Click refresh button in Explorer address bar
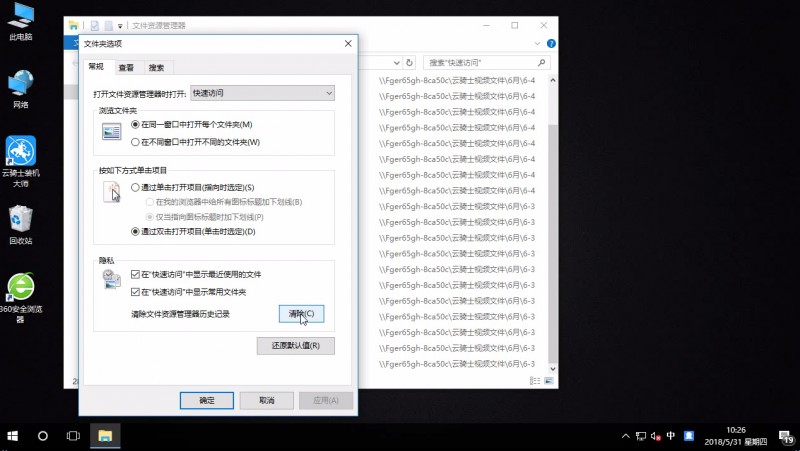This screenshot has height=451, width=800. point(409,62)
